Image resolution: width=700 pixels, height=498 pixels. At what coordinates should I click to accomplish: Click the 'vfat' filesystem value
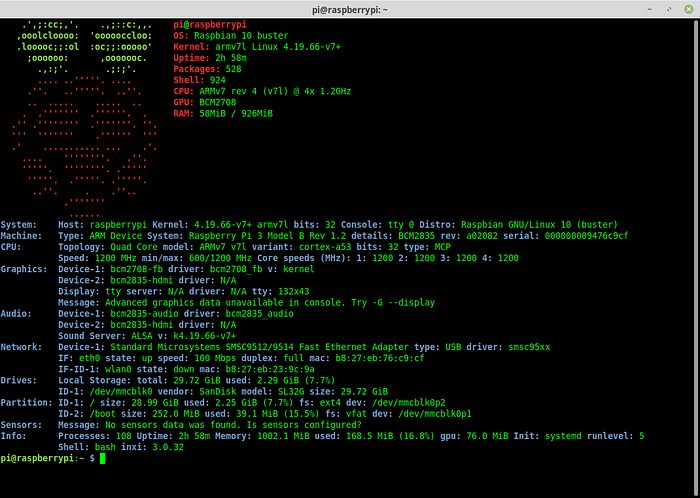coord(356,414)
